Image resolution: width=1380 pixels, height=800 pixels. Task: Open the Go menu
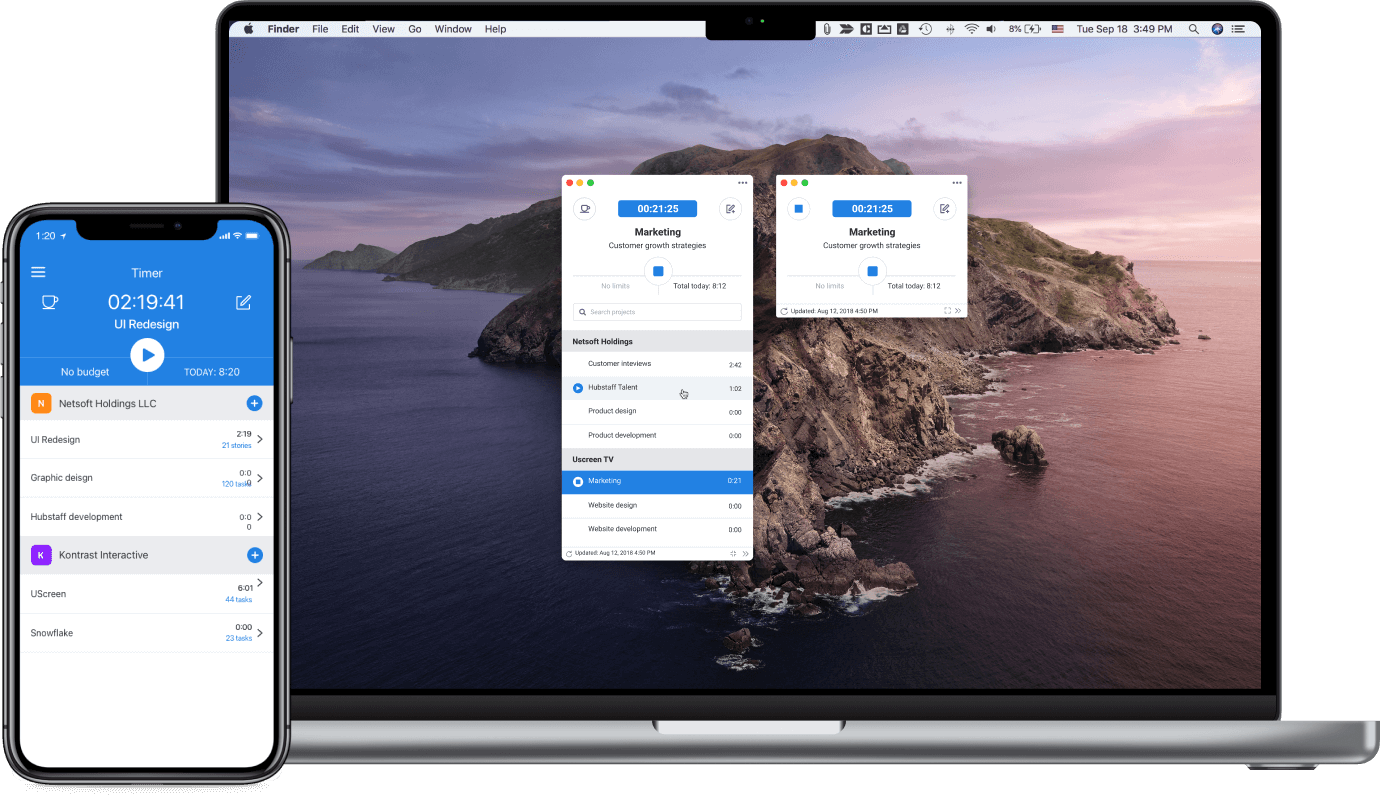pyautogui.click(x=415, y=29)
